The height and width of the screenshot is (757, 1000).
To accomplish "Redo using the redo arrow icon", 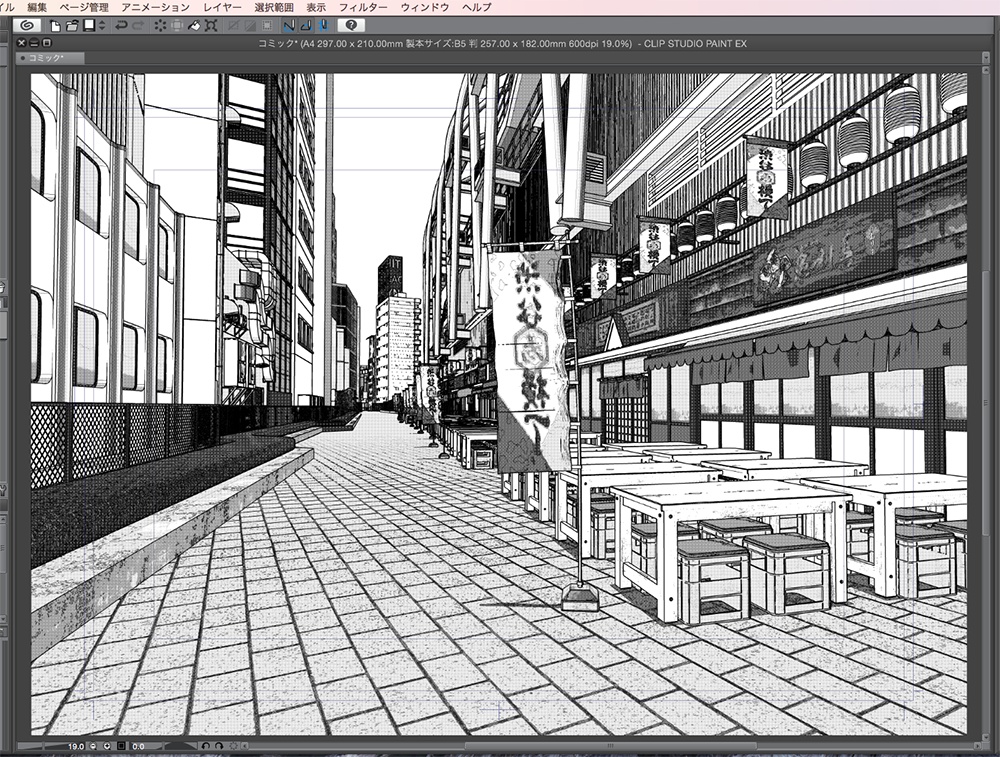I will click(136, 28).
